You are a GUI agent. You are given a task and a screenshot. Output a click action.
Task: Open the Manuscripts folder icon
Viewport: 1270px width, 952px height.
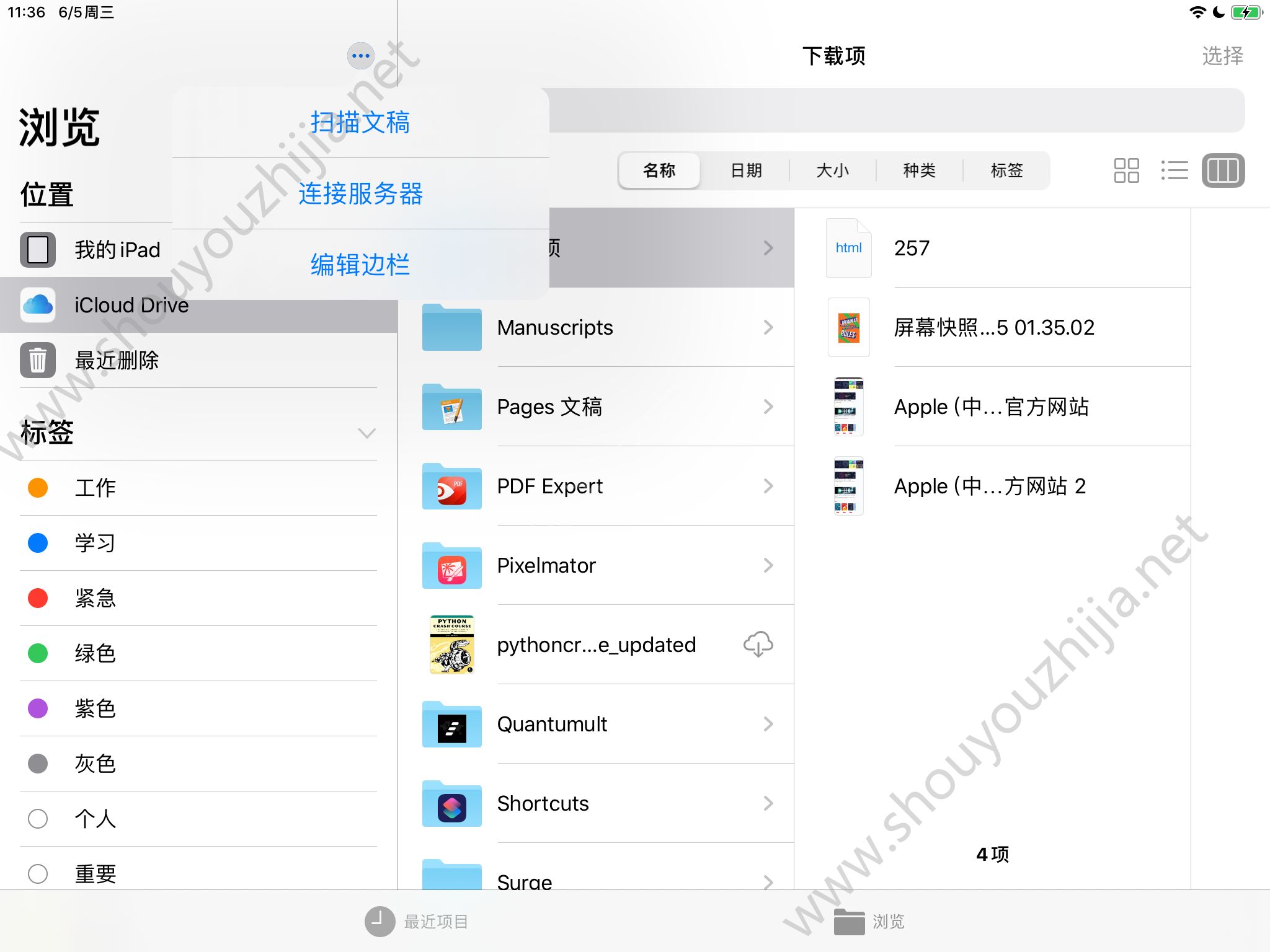tap(452, 327)
